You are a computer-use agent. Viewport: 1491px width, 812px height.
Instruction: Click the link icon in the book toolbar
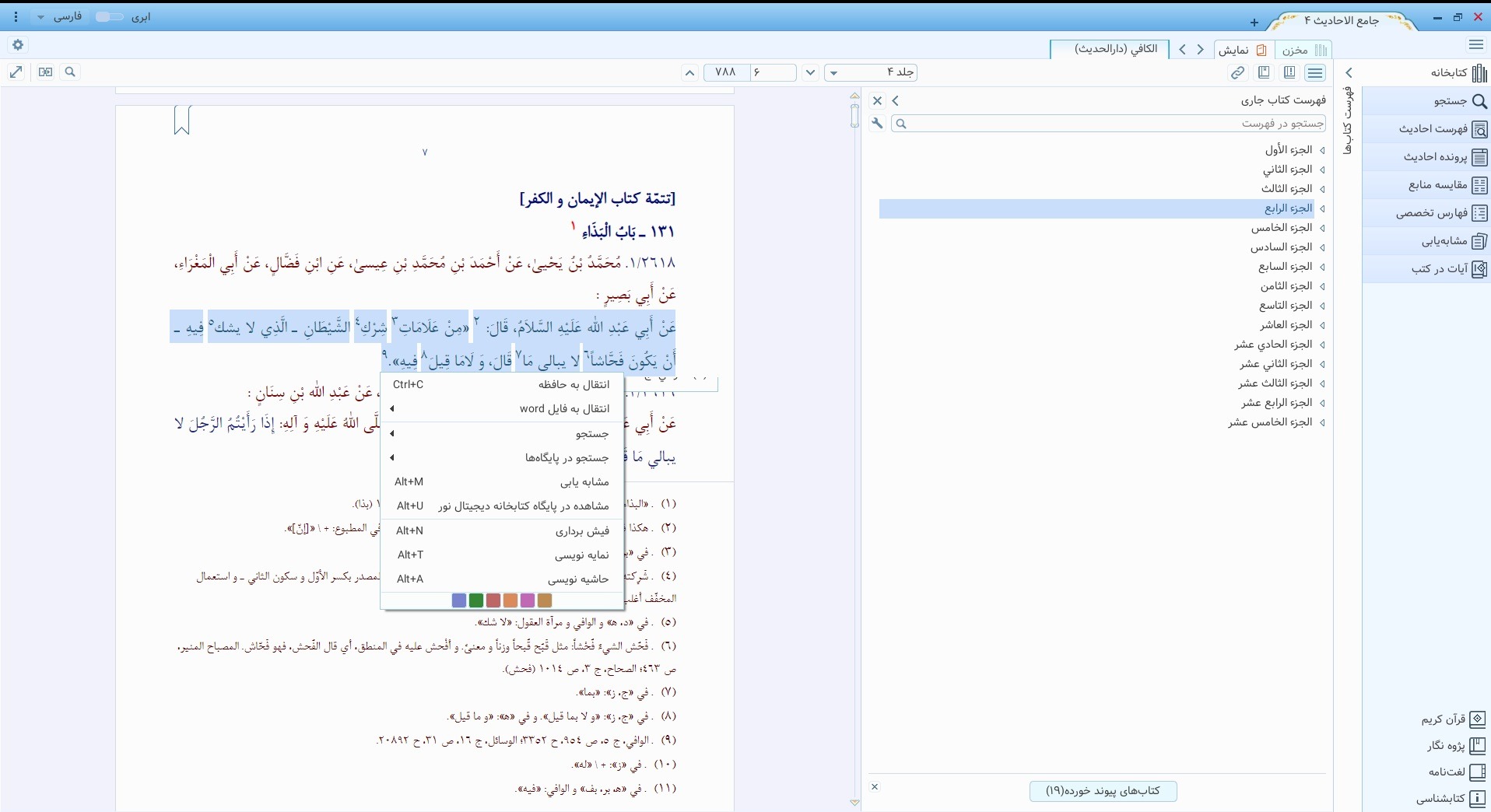tap(1237, 72)
